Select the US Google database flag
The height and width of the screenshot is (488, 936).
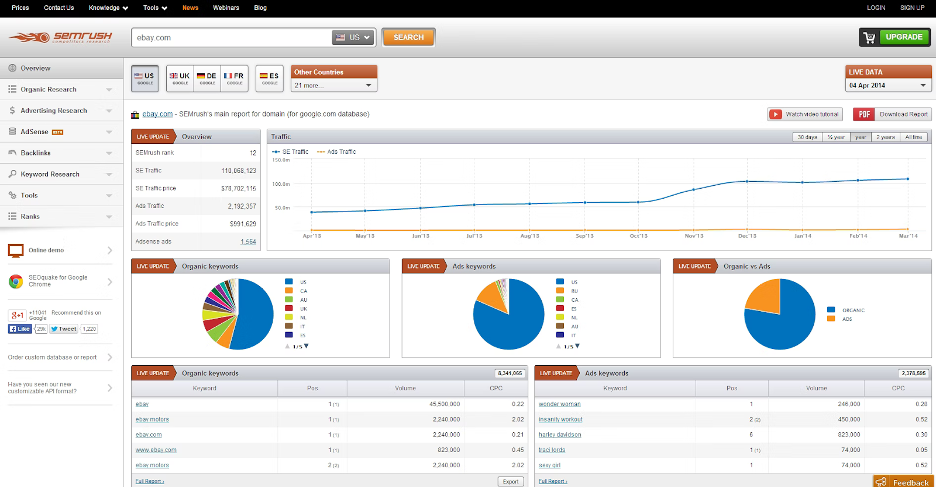point(144,78)
